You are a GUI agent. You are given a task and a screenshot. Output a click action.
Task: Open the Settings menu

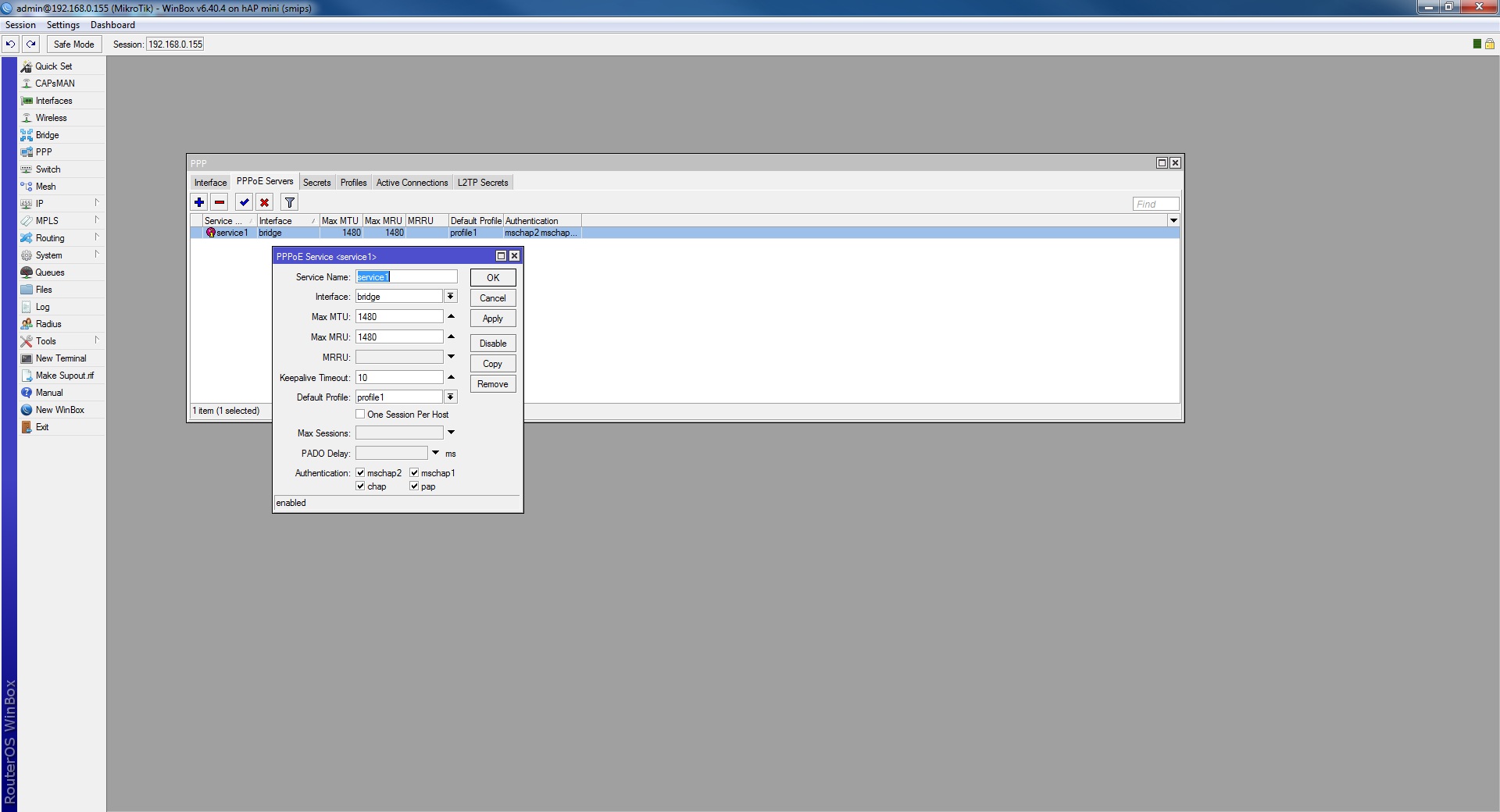click(62, 25)
